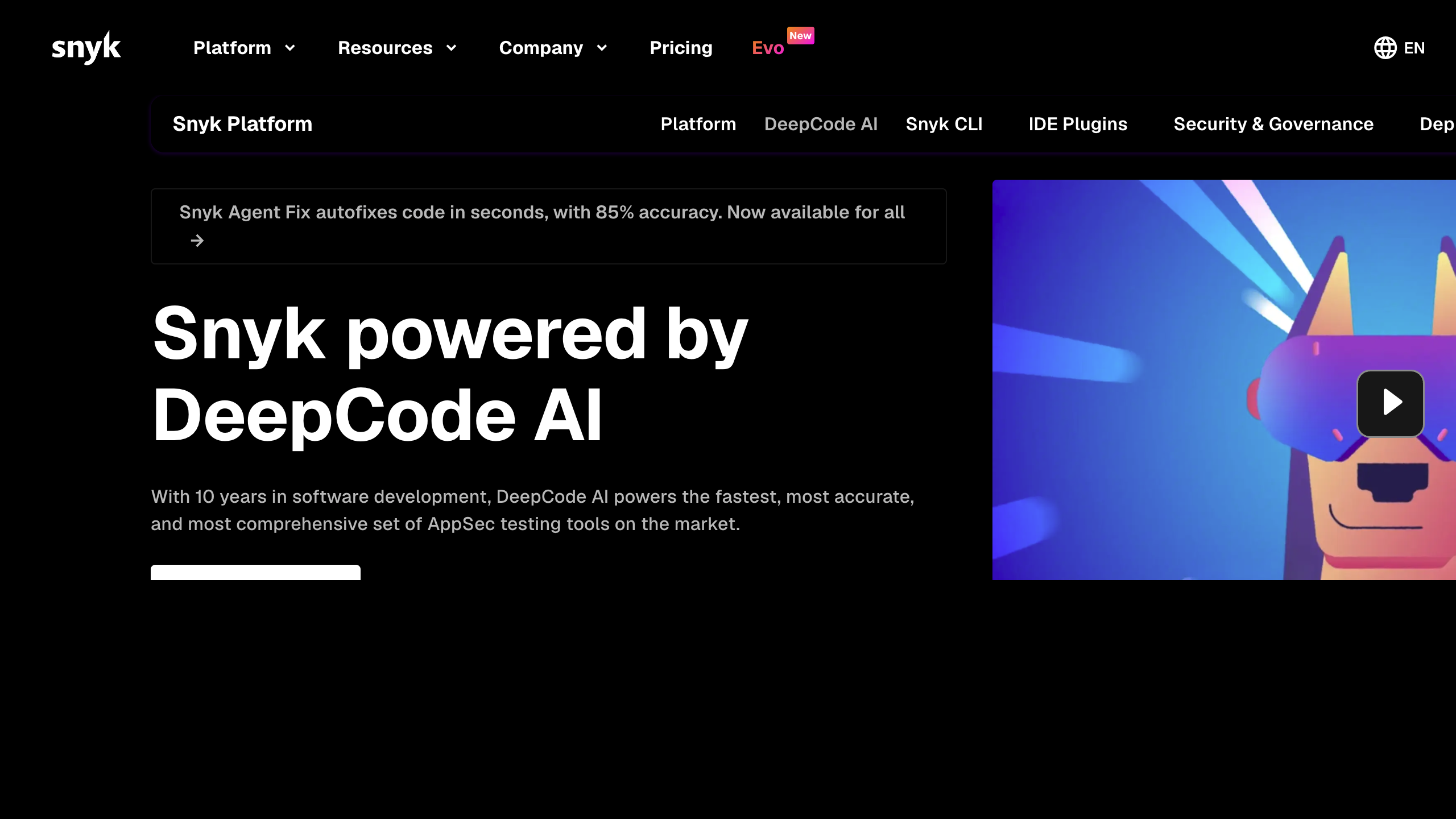Expand the Platform chevron arrow
Viewport: 1456px width, 819px height.
pyautogui.click(x=290, y=48)
